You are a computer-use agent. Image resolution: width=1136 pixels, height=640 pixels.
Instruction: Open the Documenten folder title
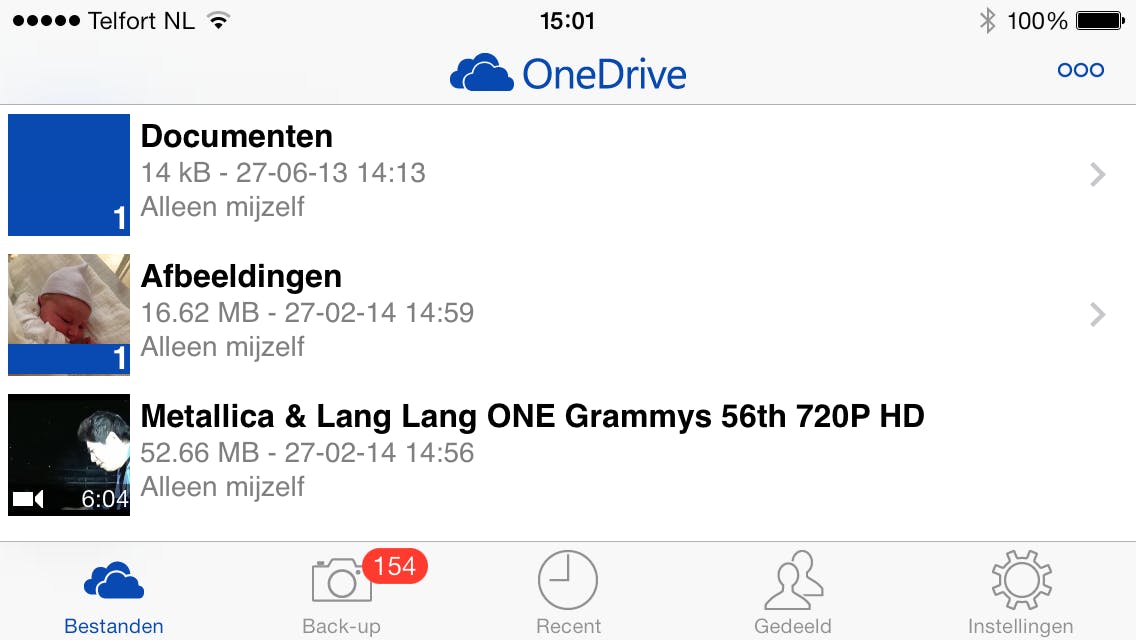pos(237,136)
